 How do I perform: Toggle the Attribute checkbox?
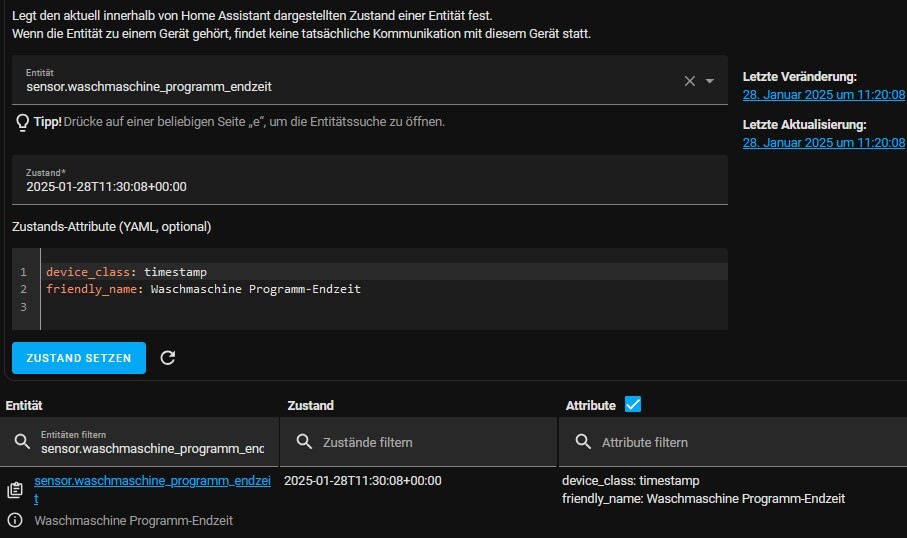[633, 404]
